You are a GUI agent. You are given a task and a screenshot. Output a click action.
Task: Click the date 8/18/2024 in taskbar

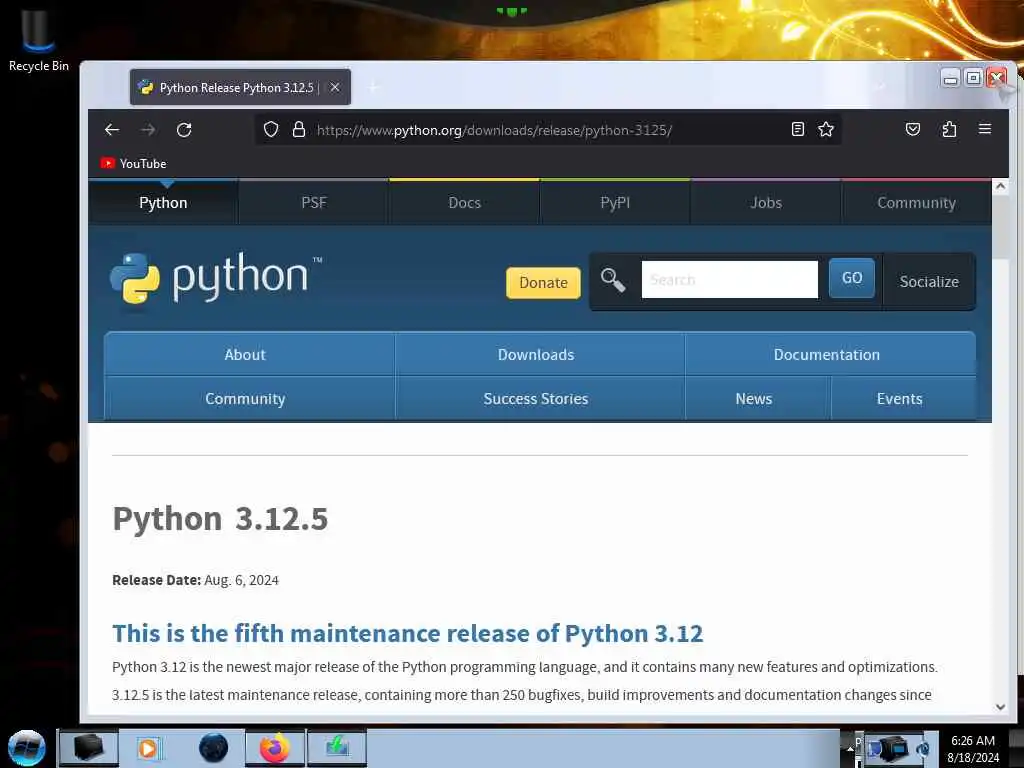[972, 758]
